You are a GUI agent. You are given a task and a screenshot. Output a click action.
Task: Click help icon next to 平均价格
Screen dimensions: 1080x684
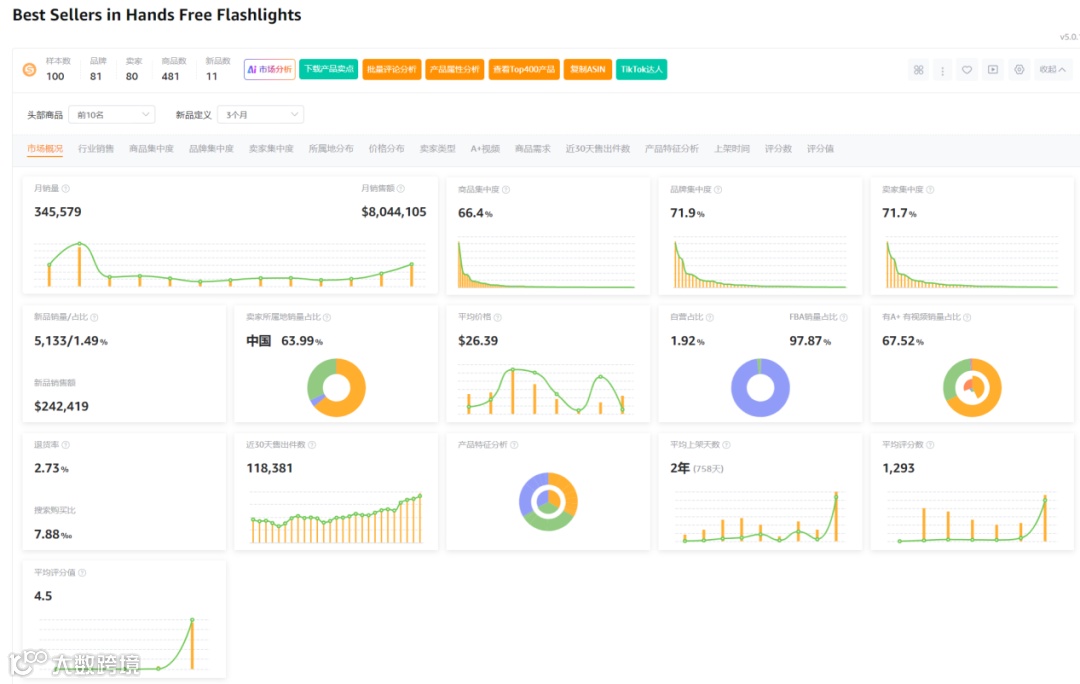[x=497, y=318]
